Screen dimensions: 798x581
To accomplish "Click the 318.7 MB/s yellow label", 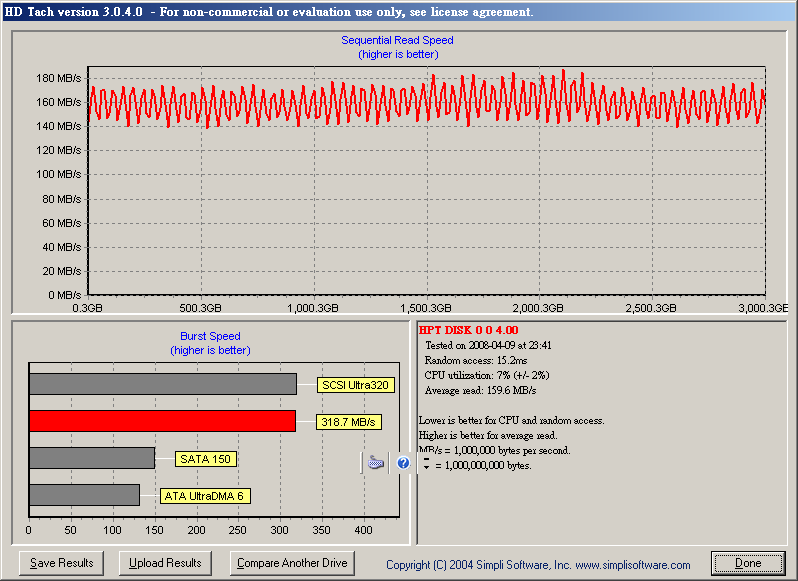I will coord(349,422).
